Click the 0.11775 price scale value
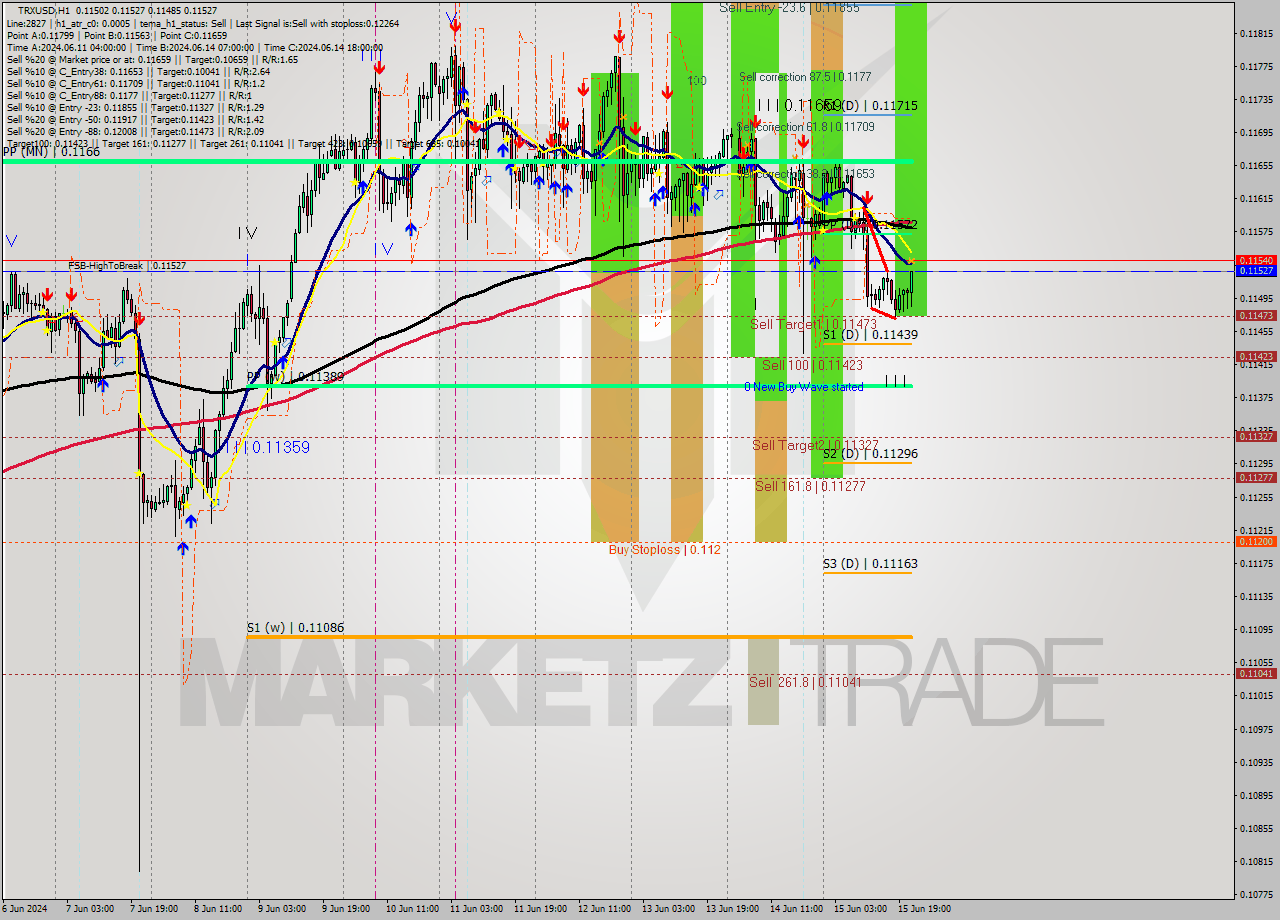 (1256, 67)
